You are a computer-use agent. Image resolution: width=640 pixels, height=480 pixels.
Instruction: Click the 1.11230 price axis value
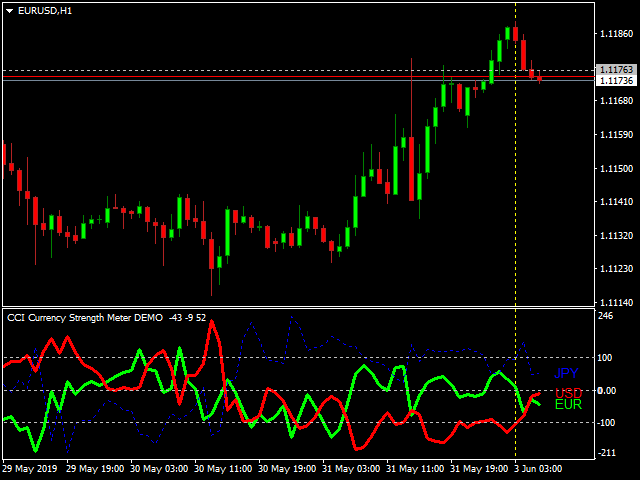[x=616, y=269]
